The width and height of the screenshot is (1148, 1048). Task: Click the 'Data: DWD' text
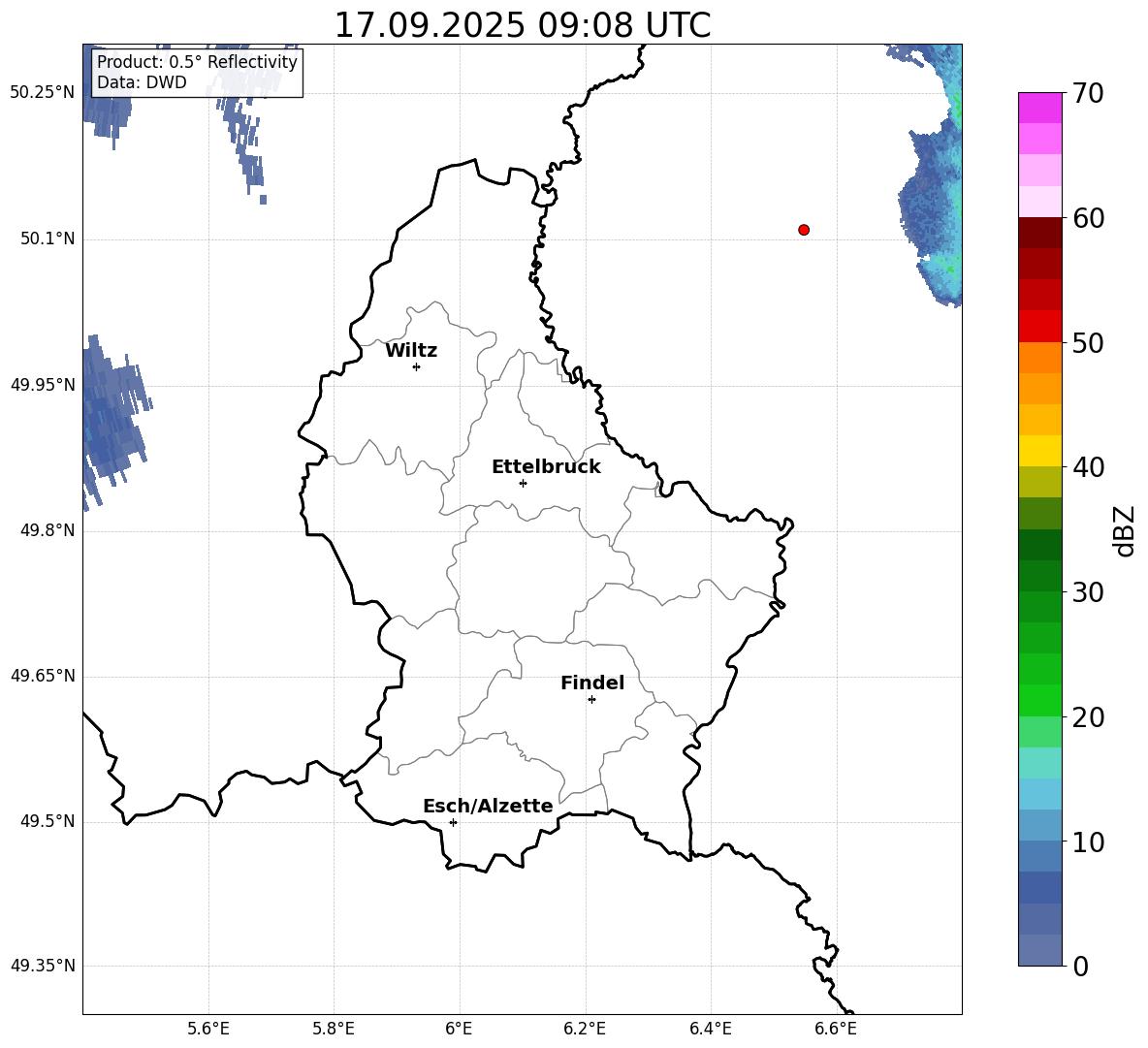142,82
